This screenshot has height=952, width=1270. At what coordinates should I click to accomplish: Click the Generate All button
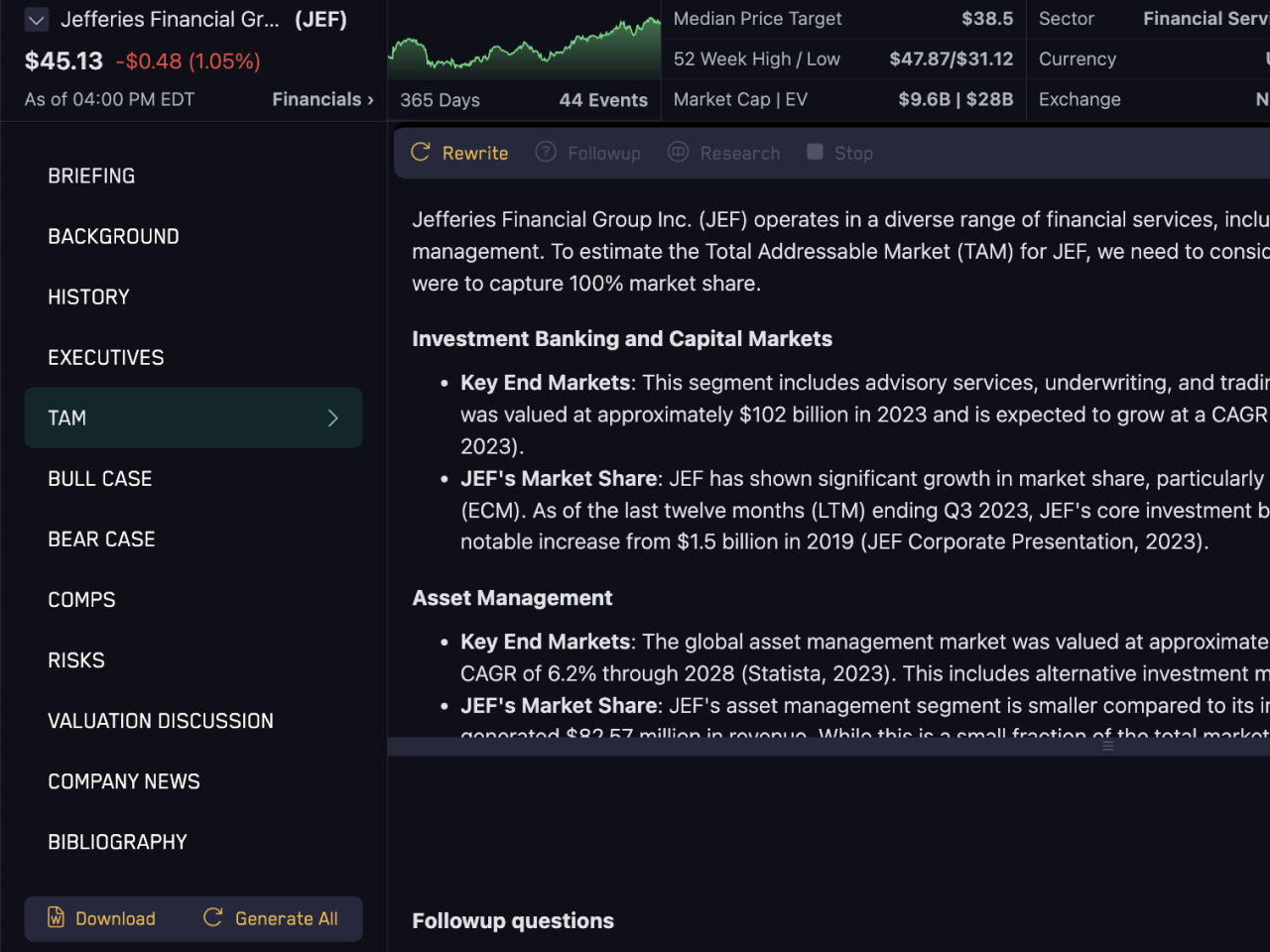271,918
